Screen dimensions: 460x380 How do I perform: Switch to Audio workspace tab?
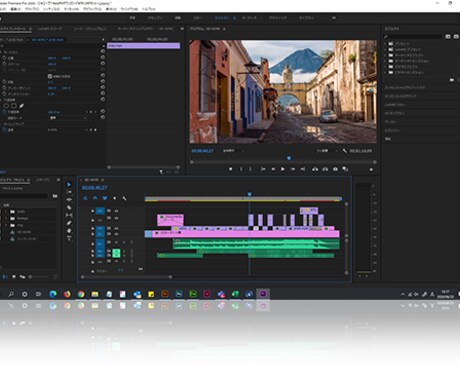tap(249, 18)
